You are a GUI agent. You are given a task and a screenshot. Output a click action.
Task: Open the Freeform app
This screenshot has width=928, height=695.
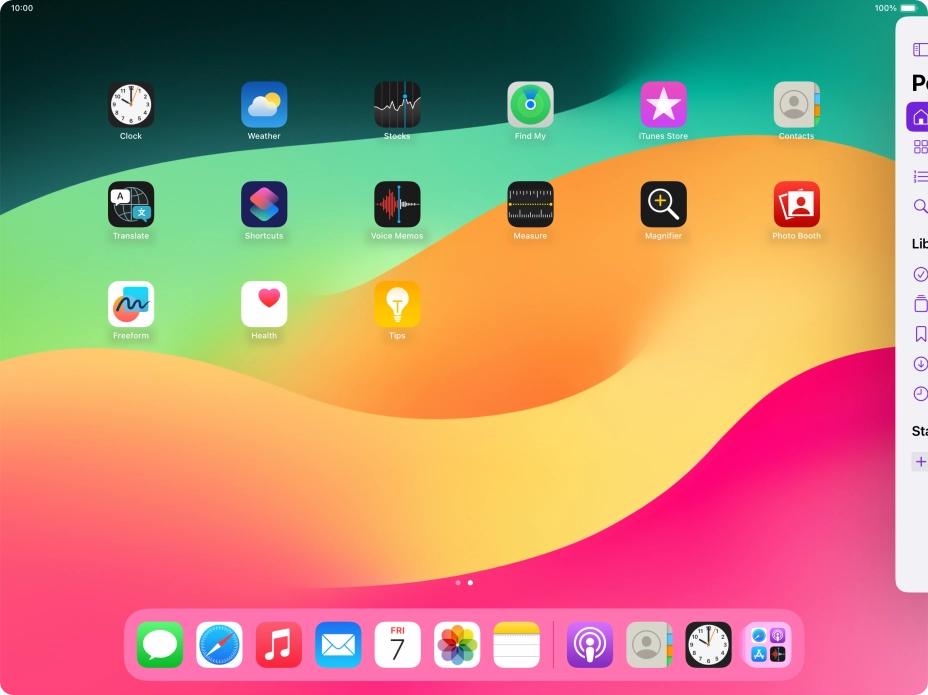(x=131, y=305)
